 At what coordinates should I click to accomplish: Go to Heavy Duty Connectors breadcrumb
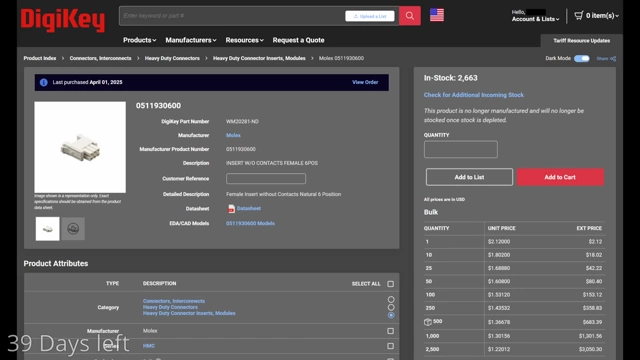pyautogui.click(x=172, y=58)
